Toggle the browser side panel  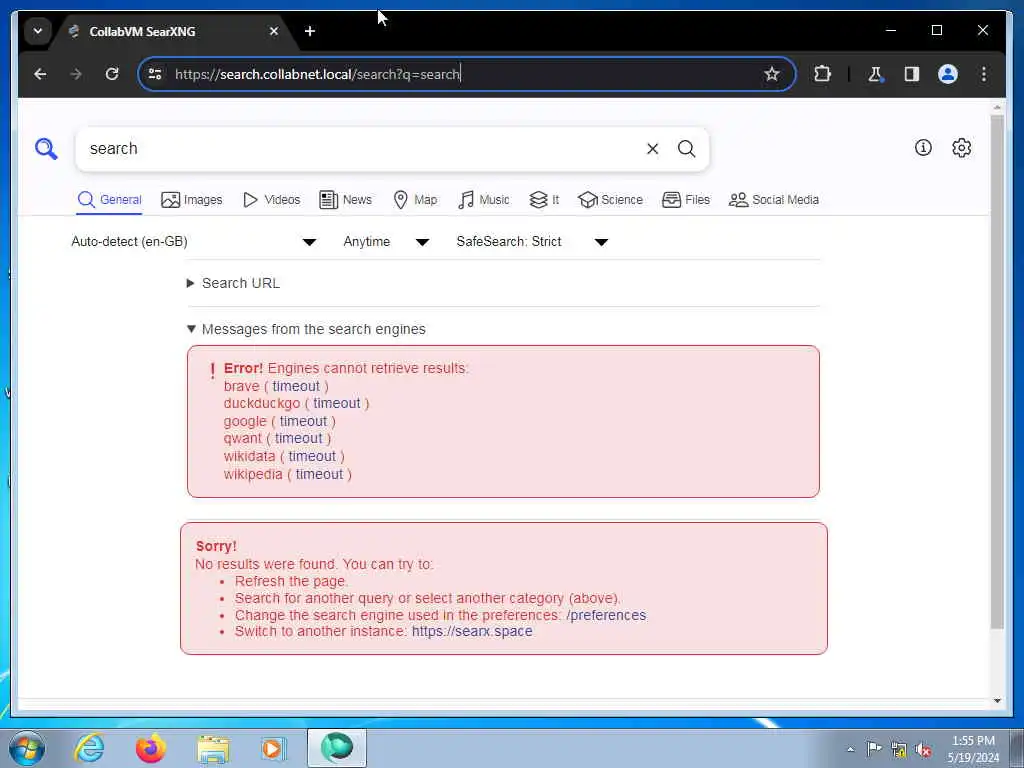[912, 74]
